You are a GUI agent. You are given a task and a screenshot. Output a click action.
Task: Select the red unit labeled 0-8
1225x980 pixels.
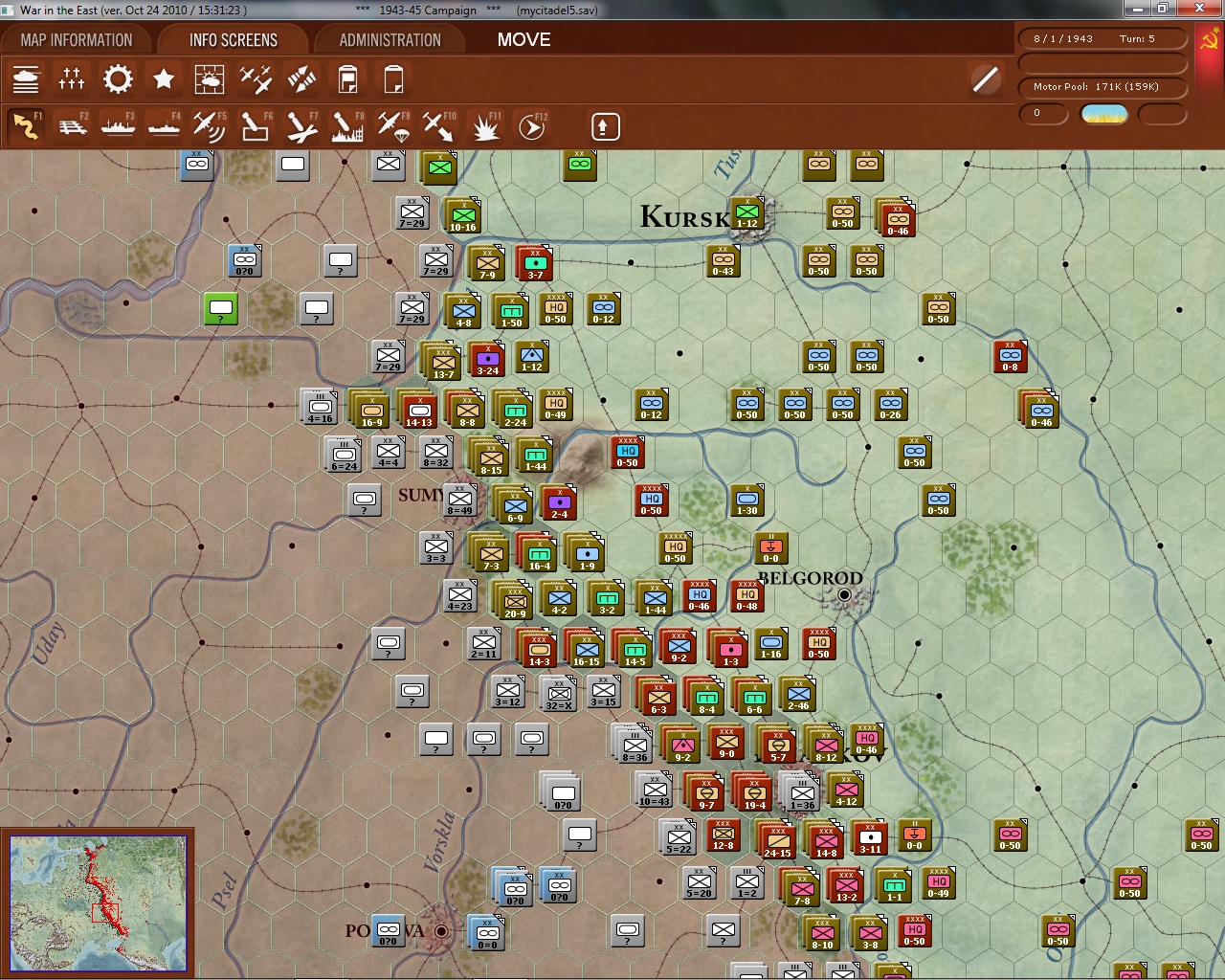click(1010, 357)
